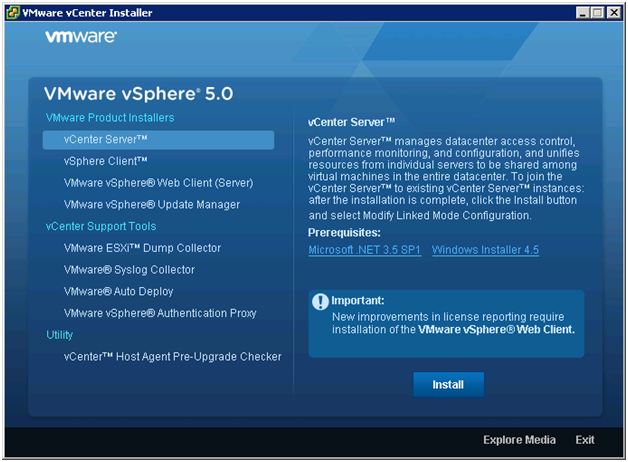Choose VMware vSphere Web Client (Server)
Image resolution: width=628 pixels, height=462 pixels.
[x=158, y=183]
